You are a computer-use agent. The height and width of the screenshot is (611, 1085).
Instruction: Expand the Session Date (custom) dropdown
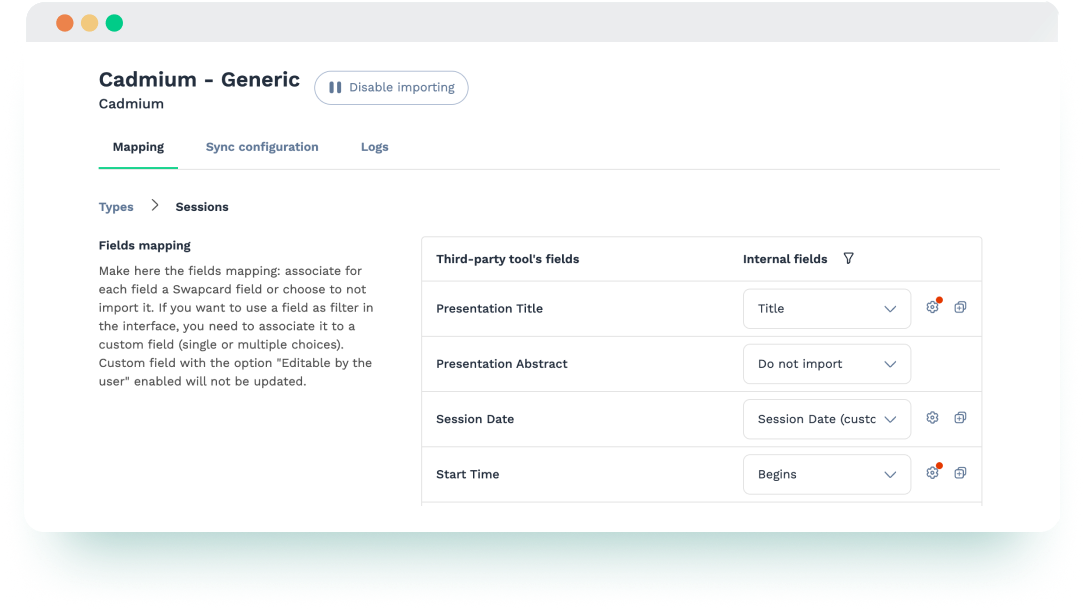(x=826, y=418)
